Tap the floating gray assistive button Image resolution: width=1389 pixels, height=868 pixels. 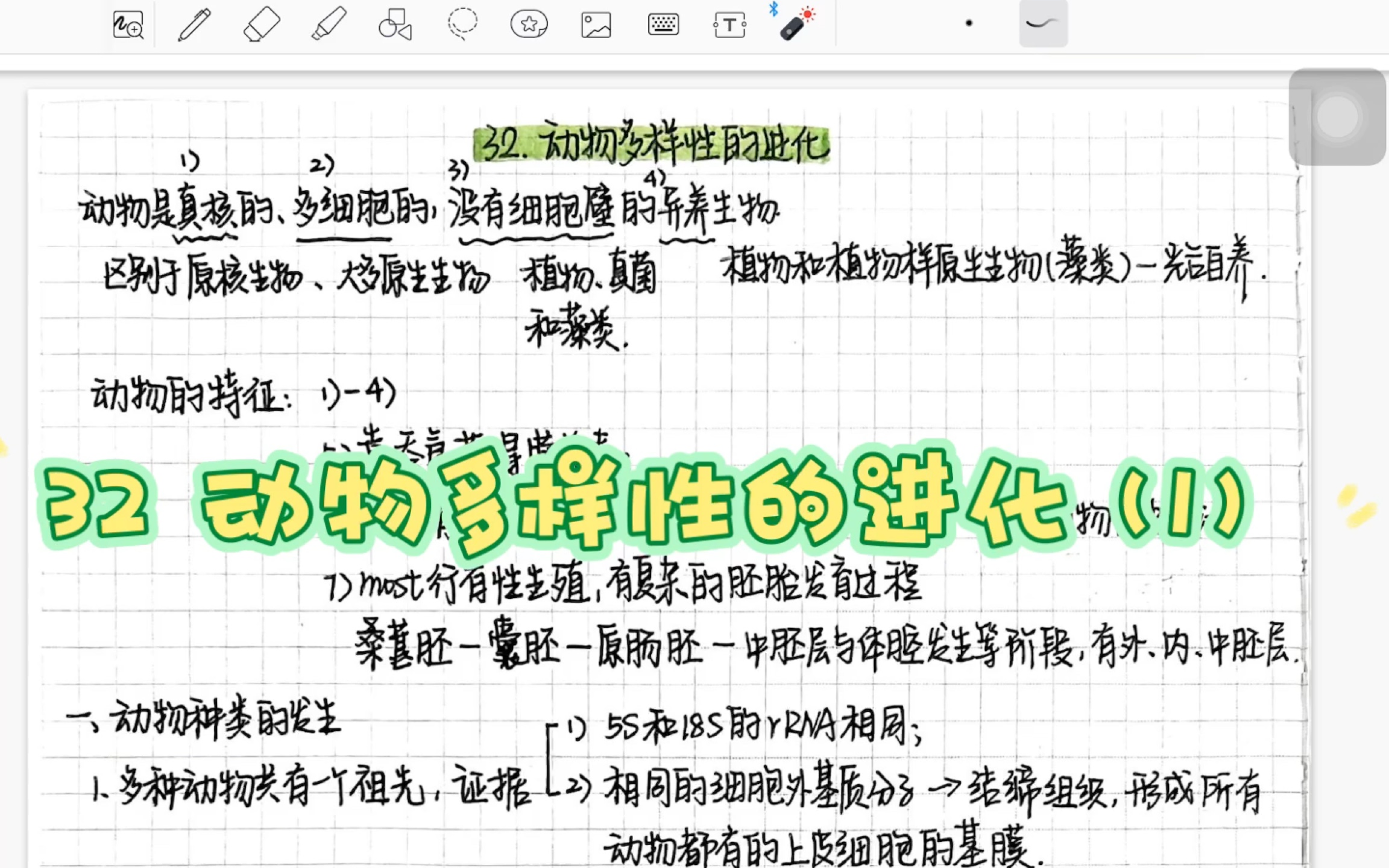pyautogui.click(x=1338, y=117)
